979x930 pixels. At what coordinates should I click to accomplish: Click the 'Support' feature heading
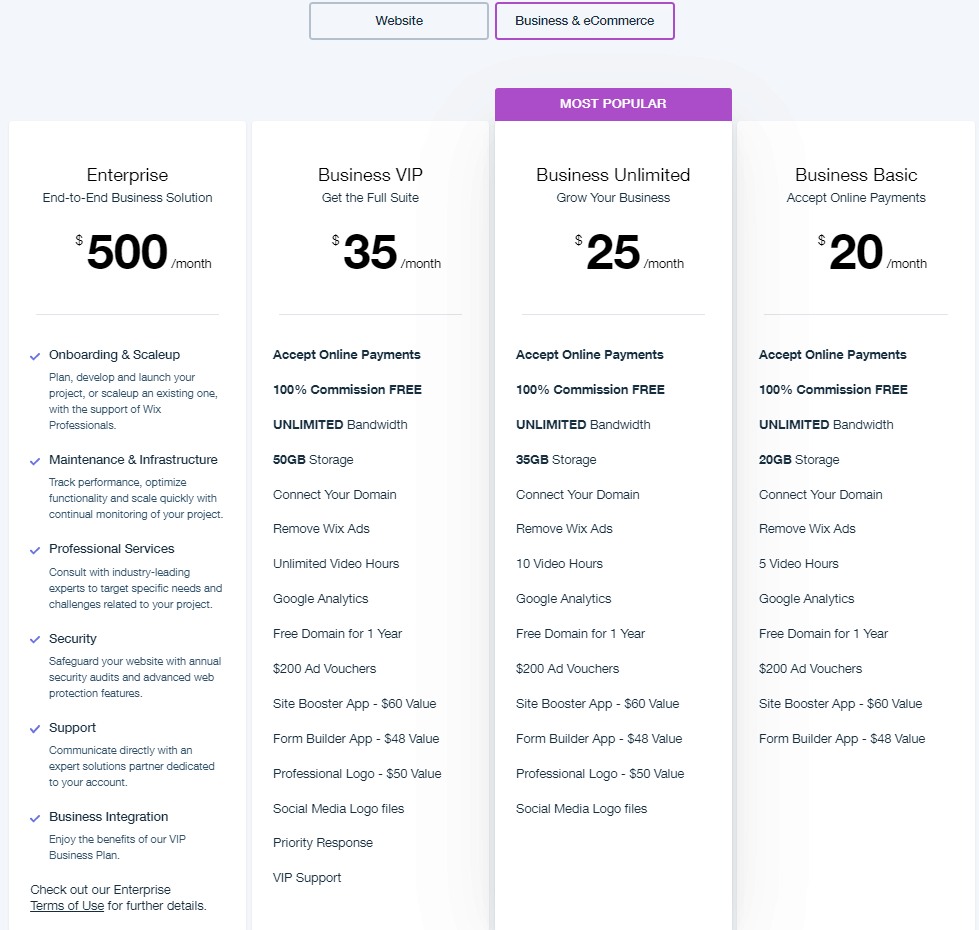pos(72,728)
